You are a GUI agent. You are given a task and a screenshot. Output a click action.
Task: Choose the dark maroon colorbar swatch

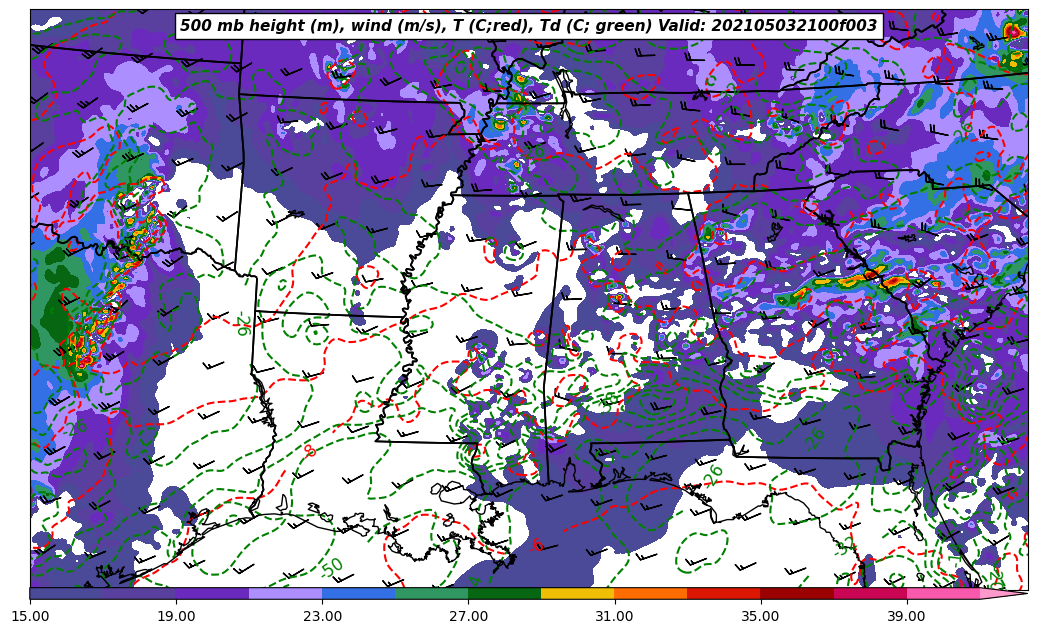pyautogui.click(x=796, y=594)
